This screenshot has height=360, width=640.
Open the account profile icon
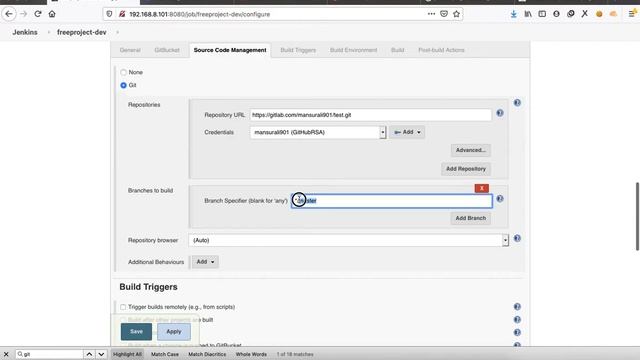click(x=556, y=14)
